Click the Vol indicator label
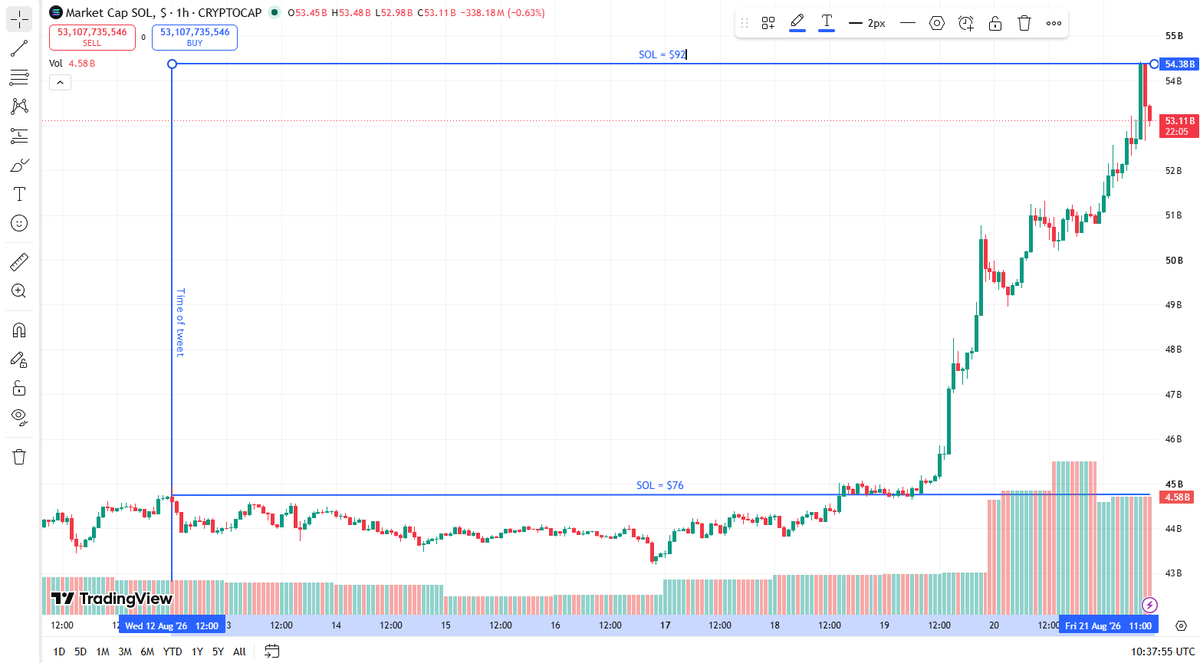 point(56,63)
